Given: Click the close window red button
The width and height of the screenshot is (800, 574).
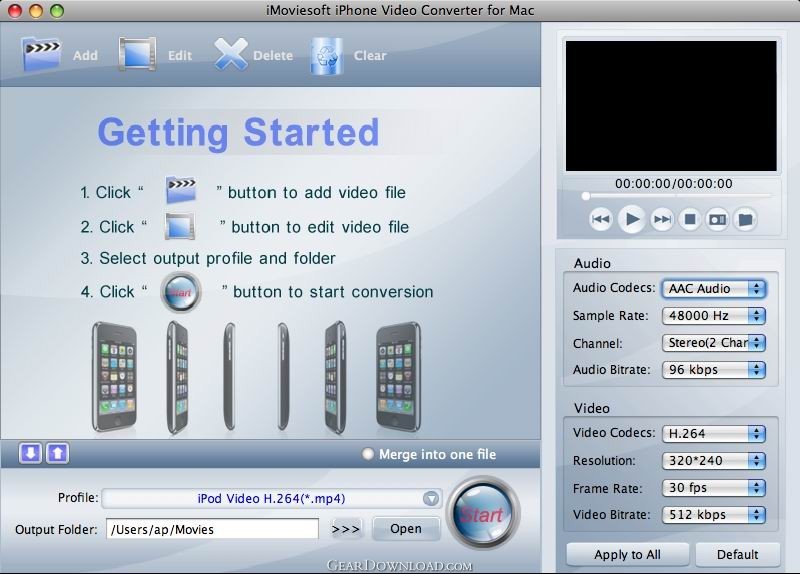Looking at the screenshot, I should [x=15, y=10].
